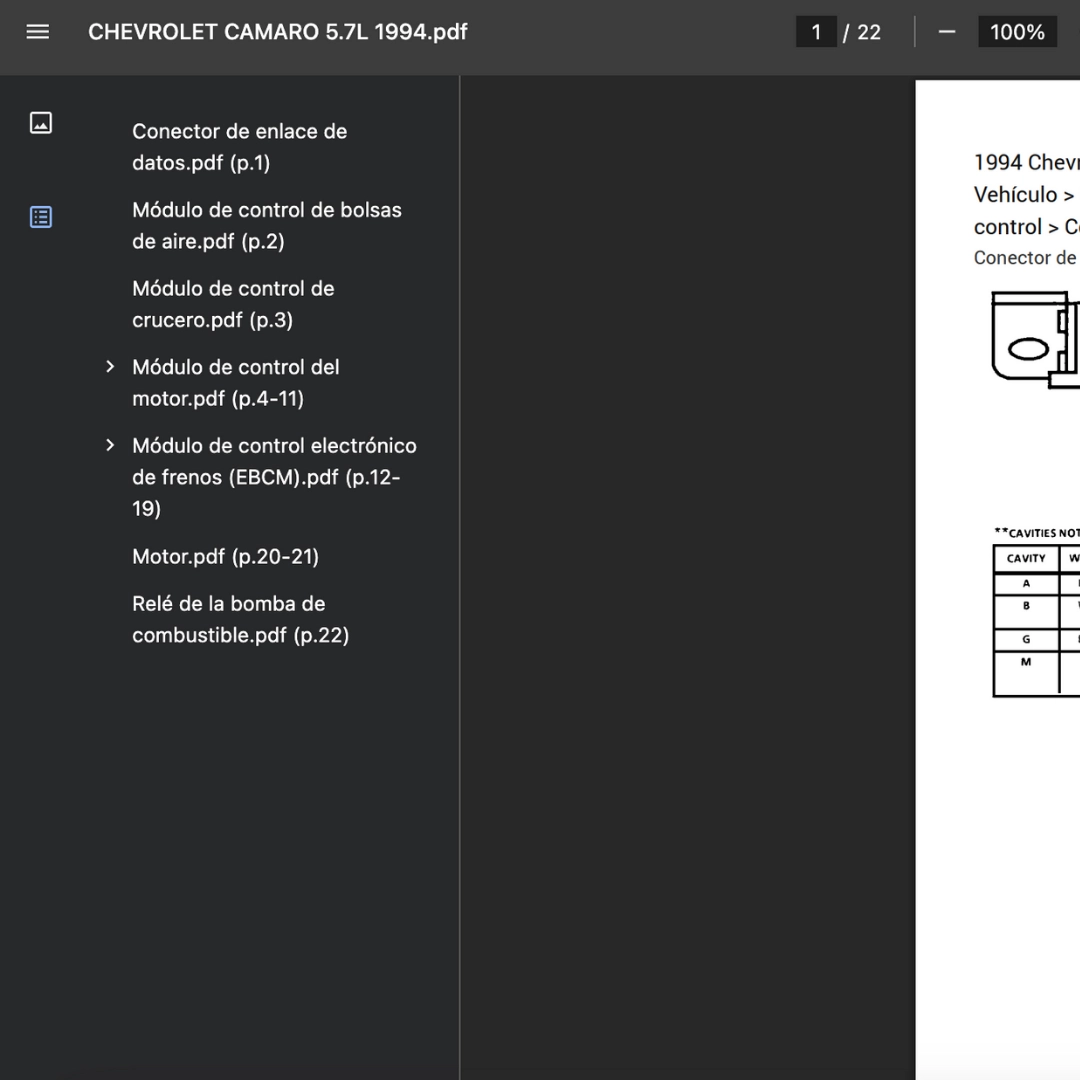
Task: Open Conector de enlace de datos.pdf bookmark
Action: pos(240,147)
